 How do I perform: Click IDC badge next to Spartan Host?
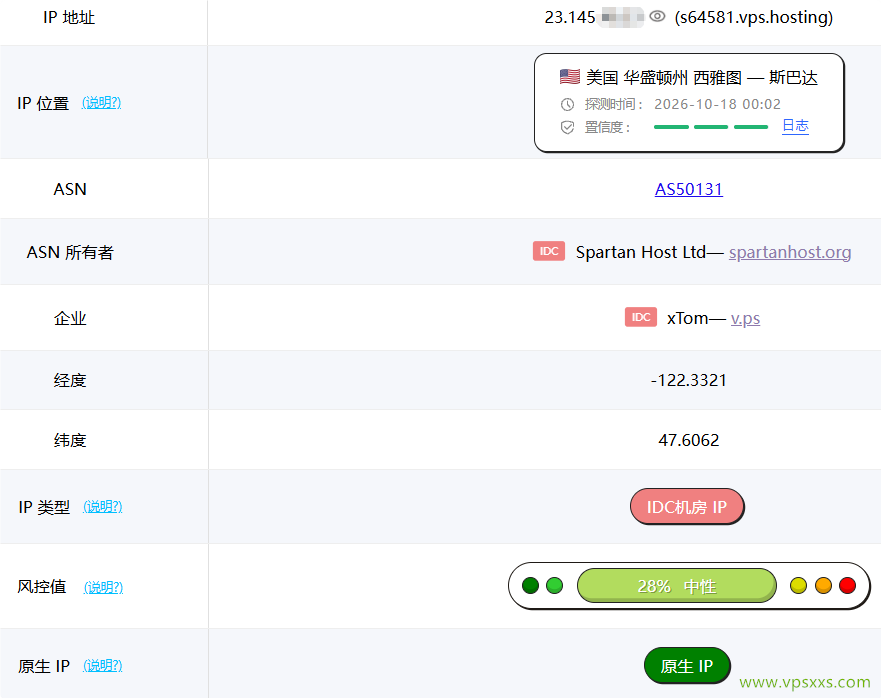pyautogui.click(x=549, y=251)
